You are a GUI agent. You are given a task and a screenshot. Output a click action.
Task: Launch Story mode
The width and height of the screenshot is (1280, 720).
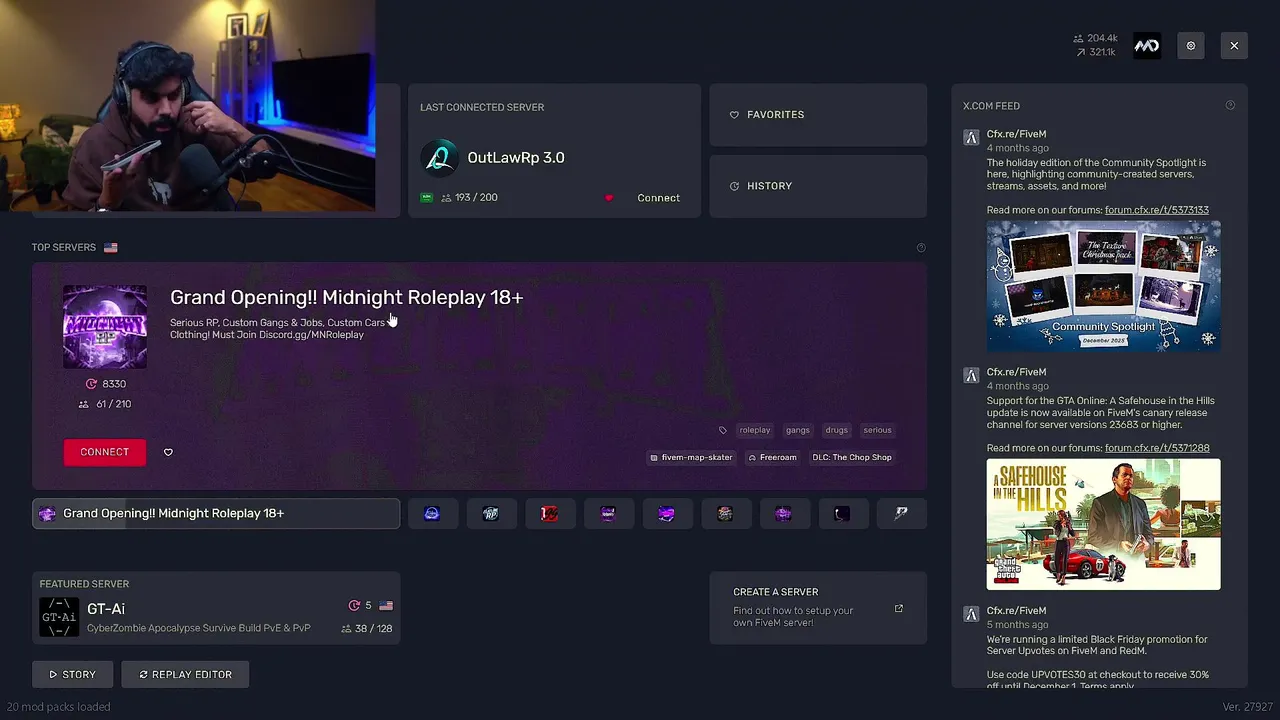point(73,674)
